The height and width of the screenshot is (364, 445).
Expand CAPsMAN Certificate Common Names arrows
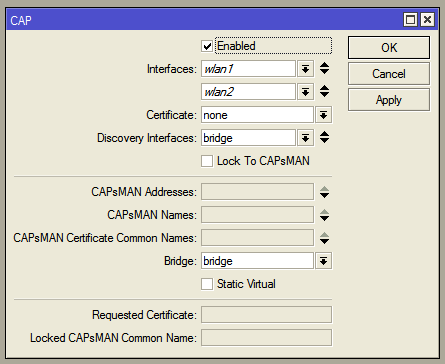(x=324, y=238)
